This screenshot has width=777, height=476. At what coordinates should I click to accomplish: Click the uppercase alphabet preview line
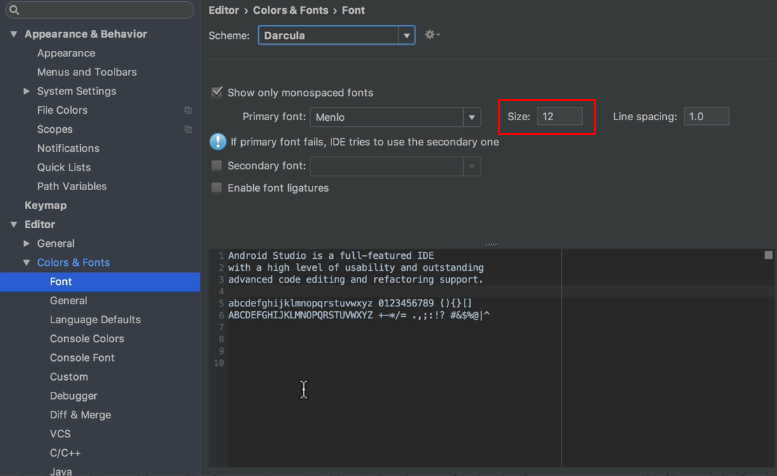click(359, 315)
